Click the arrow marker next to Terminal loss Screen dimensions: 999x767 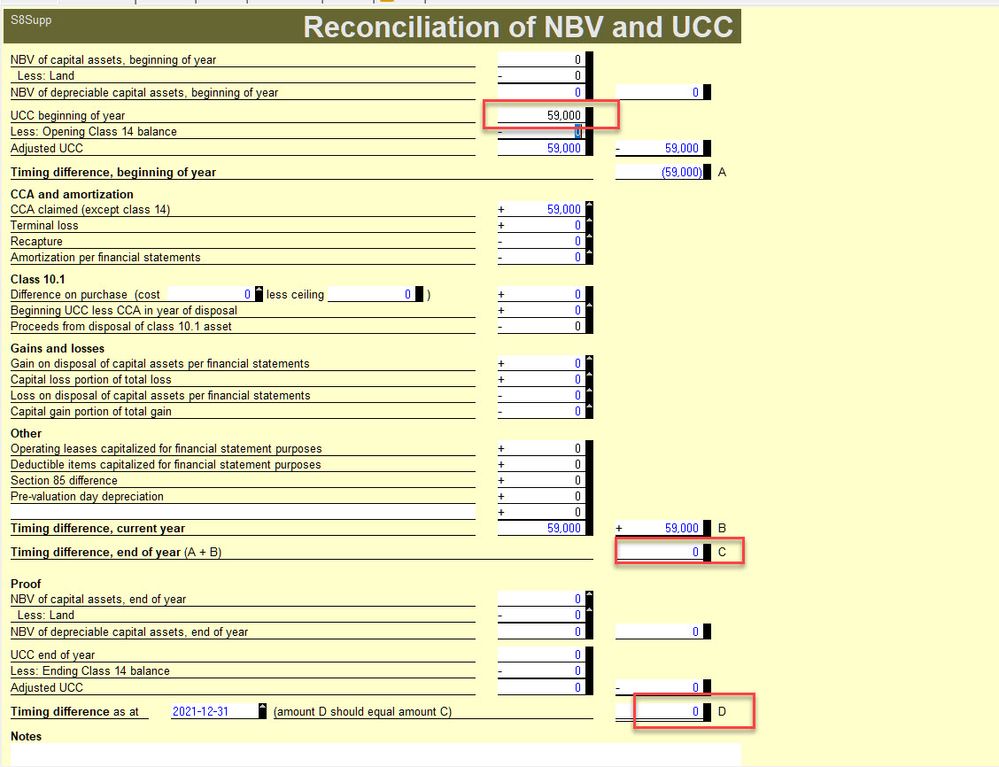pos(589,223)
